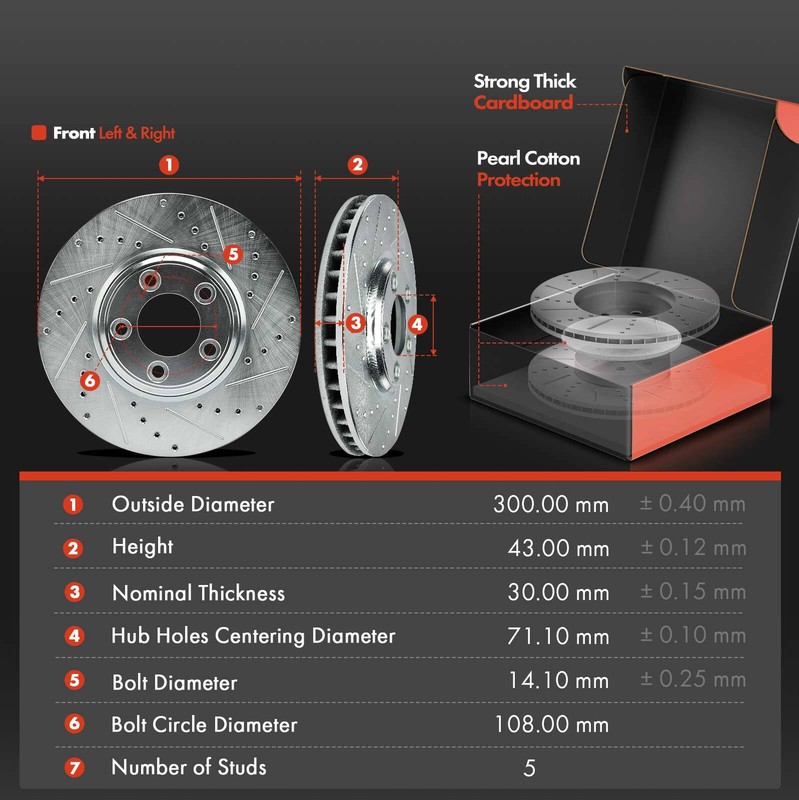Click the 'Height' label
799x800 pixels.
tap(142, 547)
